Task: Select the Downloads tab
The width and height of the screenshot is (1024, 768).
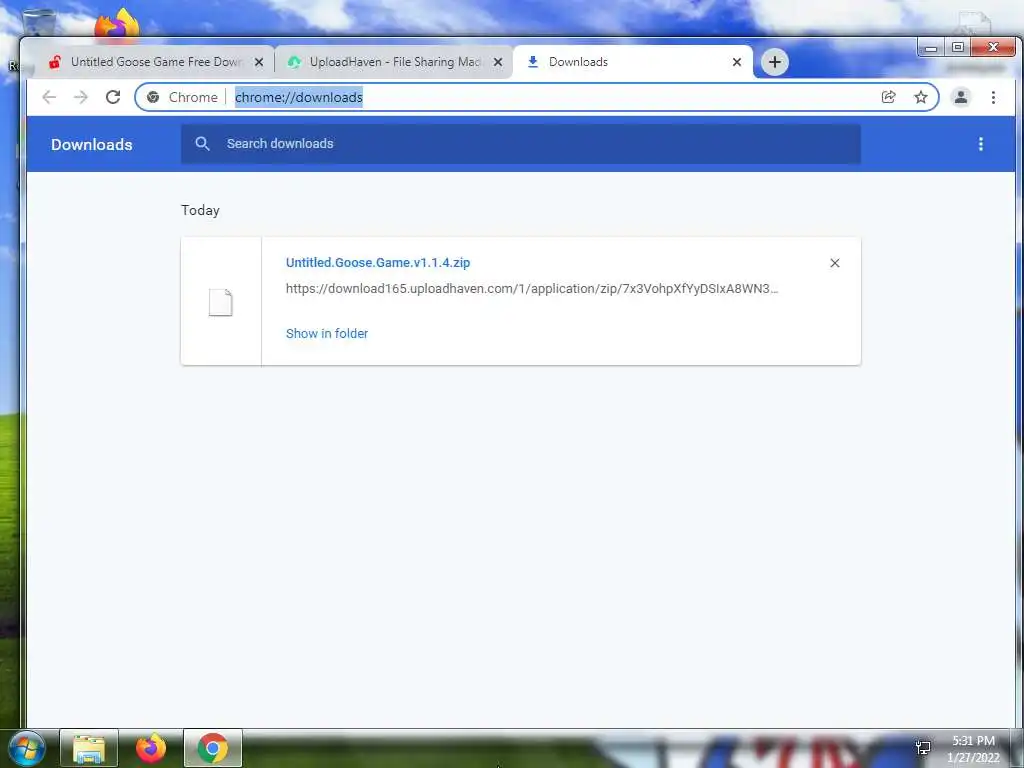Action: point(632,62)
